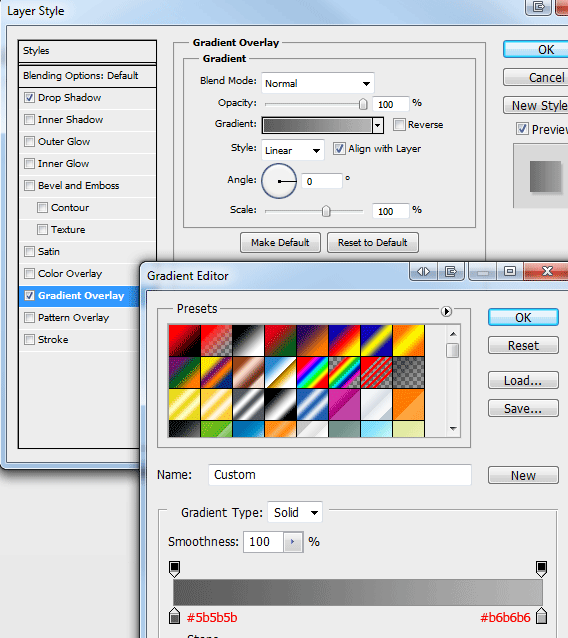Click Cancel in the Layer Style dialog

(535, 77)
